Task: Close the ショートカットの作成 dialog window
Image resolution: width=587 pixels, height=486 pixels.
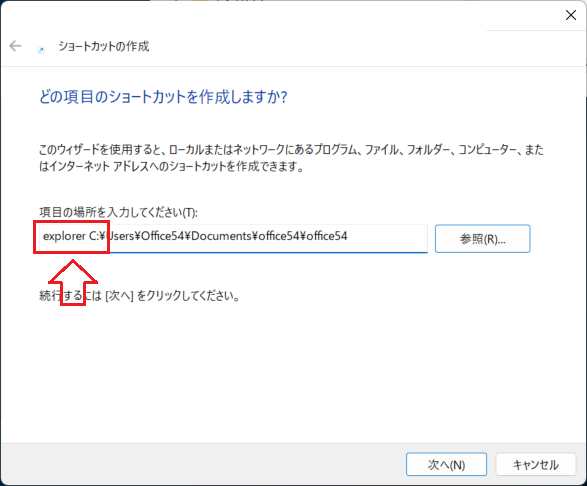Action: tap(571, 15)
